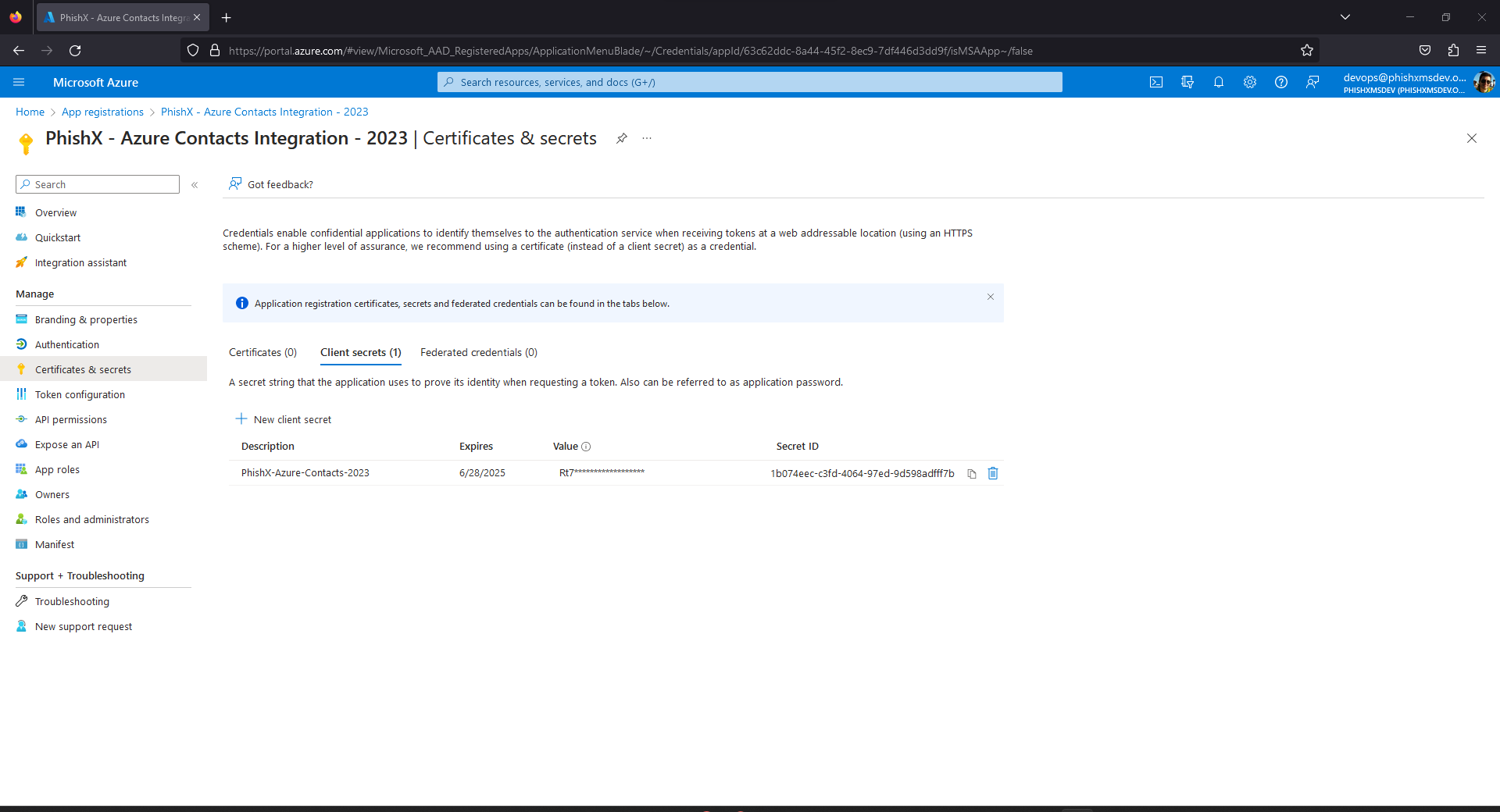The image size is (1500, 812).
Task: Collapse the left navigation menu
Action: tap(195, 185)
